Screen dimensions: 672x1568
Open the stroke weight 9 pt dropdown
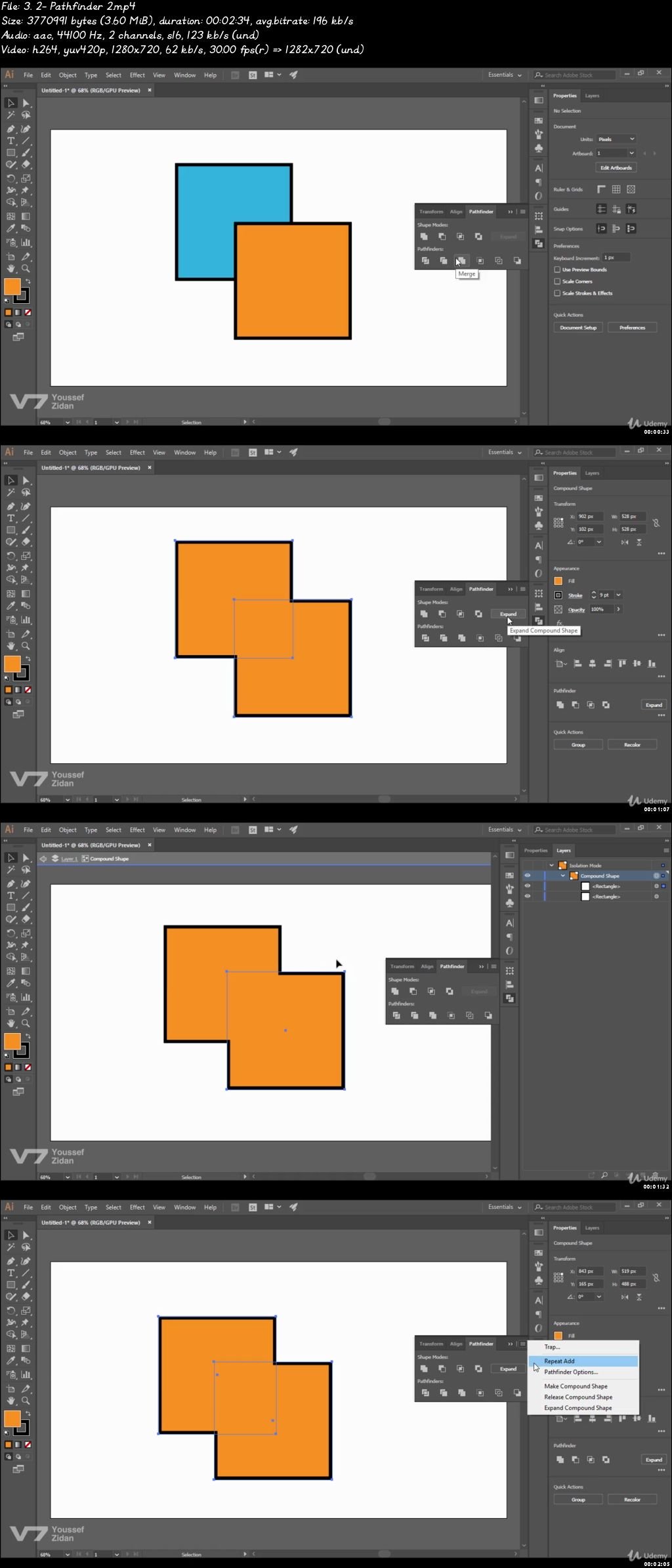click(x=618, y=595)
